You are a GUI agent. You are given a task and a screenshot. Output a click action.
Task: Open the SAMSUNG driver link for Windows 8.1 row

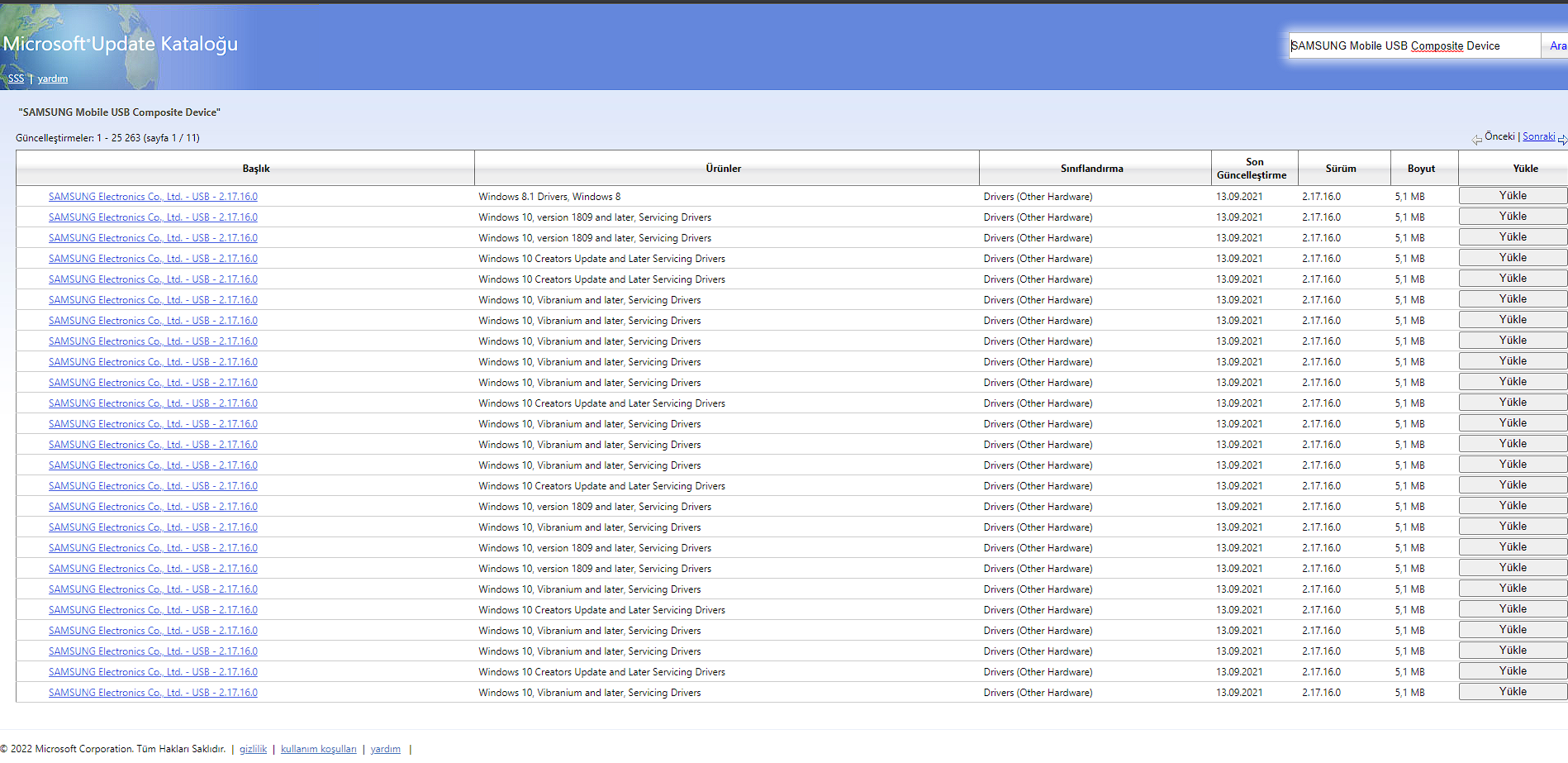pyautogui.click(x=153, y=197)
